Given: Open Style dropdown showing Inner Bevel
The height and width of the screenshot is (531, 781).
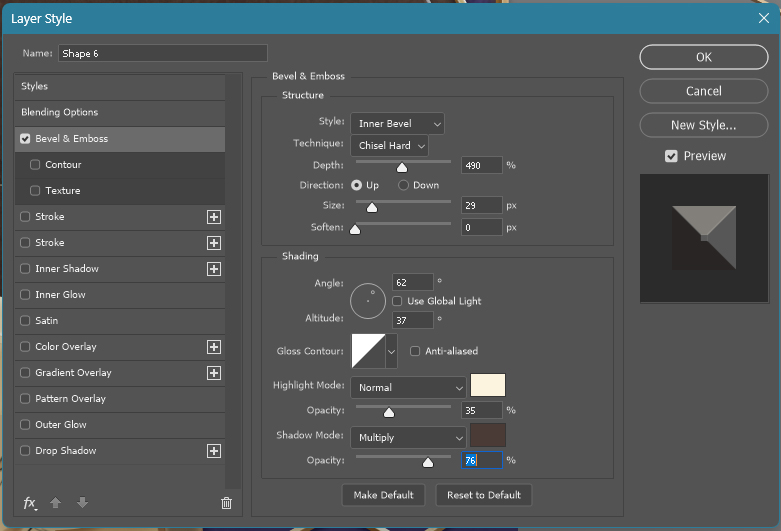Looking at the screenshot, I should coord(397,124).
